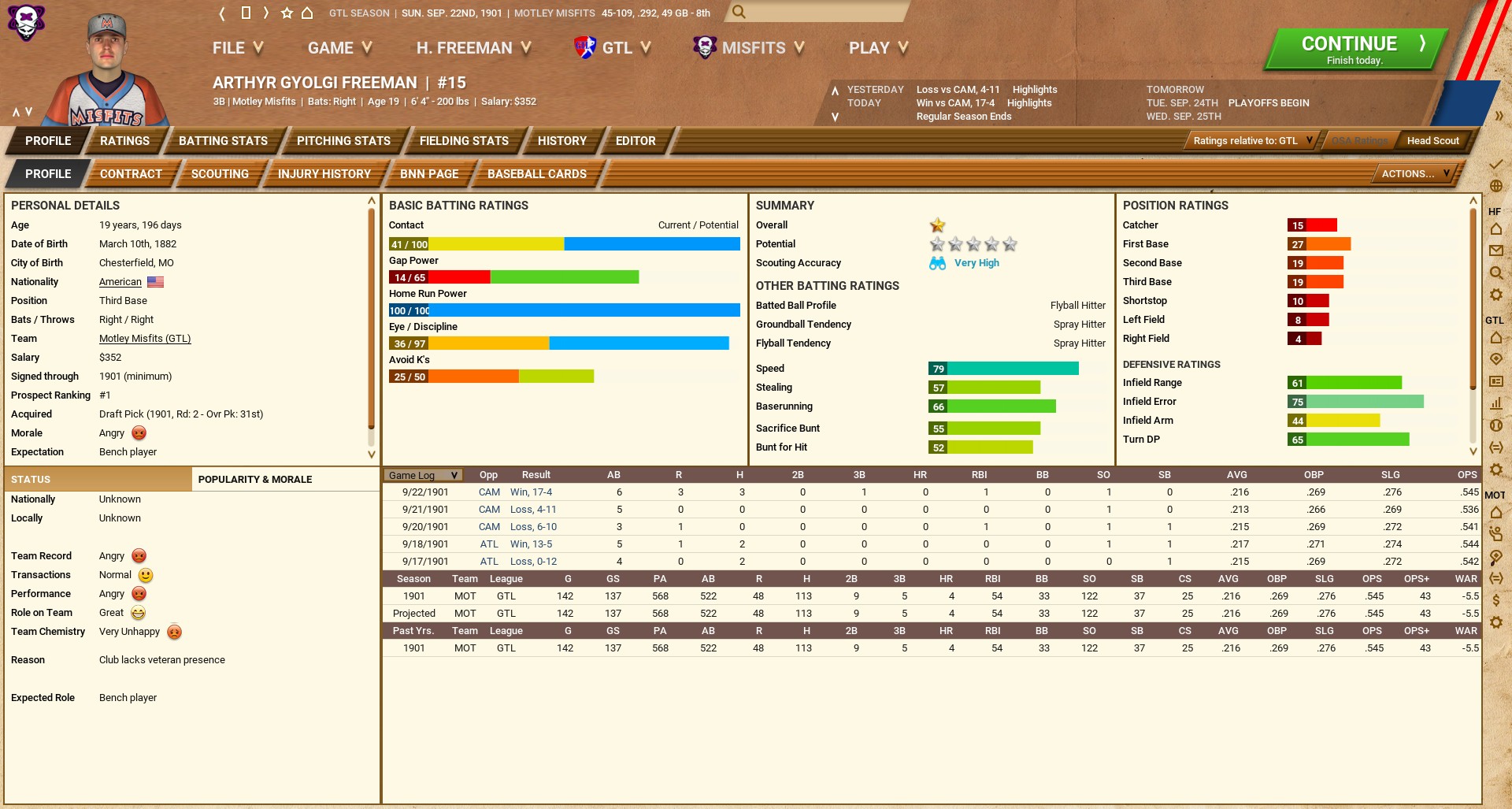Open the FILE menu dropdown

click(238, 48)
